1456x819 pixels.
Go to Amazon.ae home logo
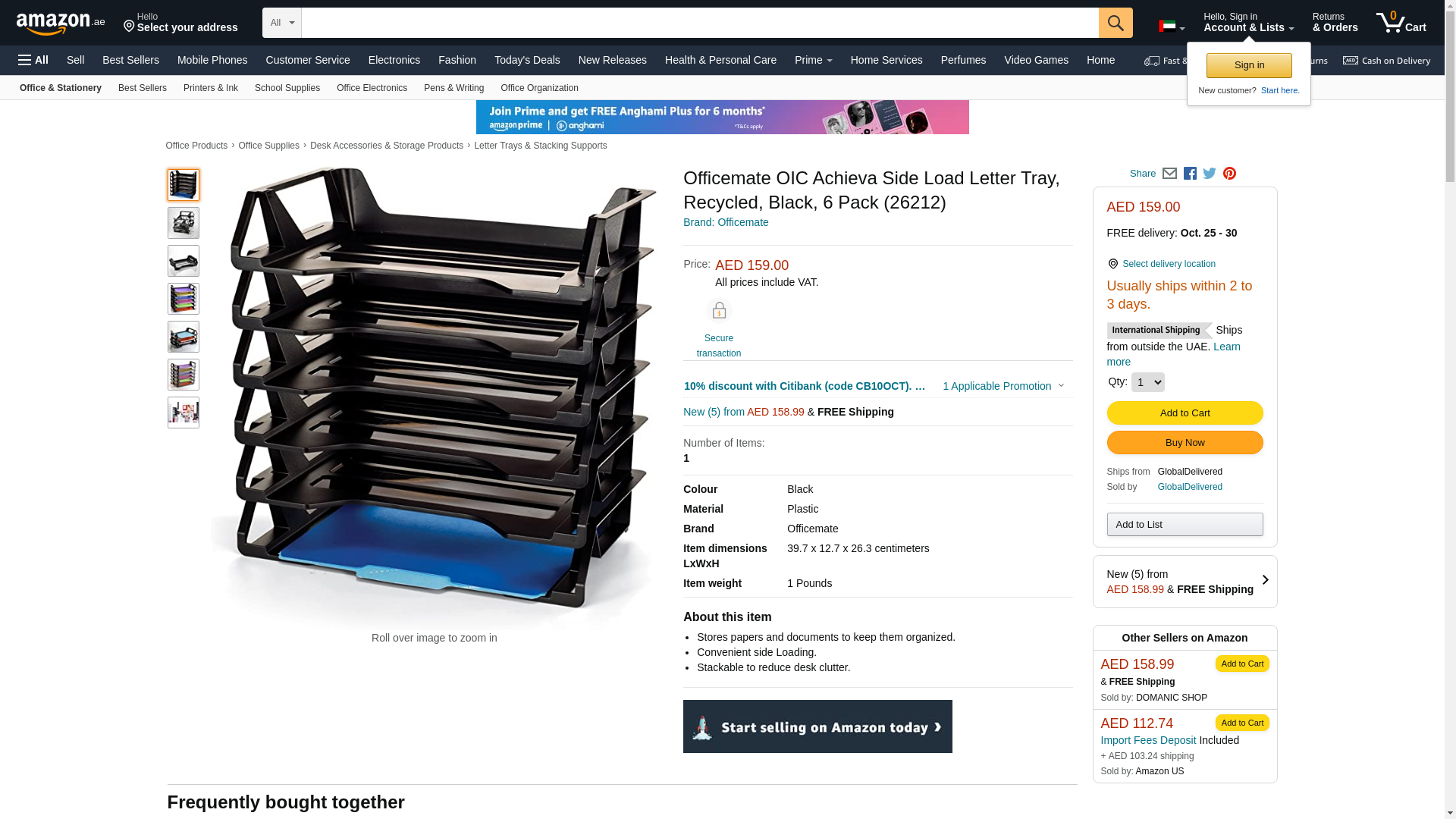click(x=61, y=24)
